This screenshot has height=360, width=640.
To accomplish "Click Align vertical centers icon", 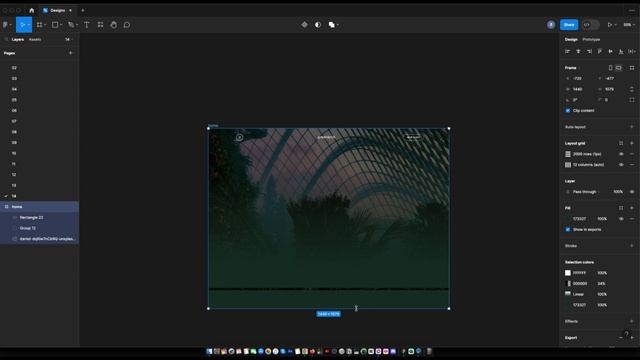I will point(610,51).
